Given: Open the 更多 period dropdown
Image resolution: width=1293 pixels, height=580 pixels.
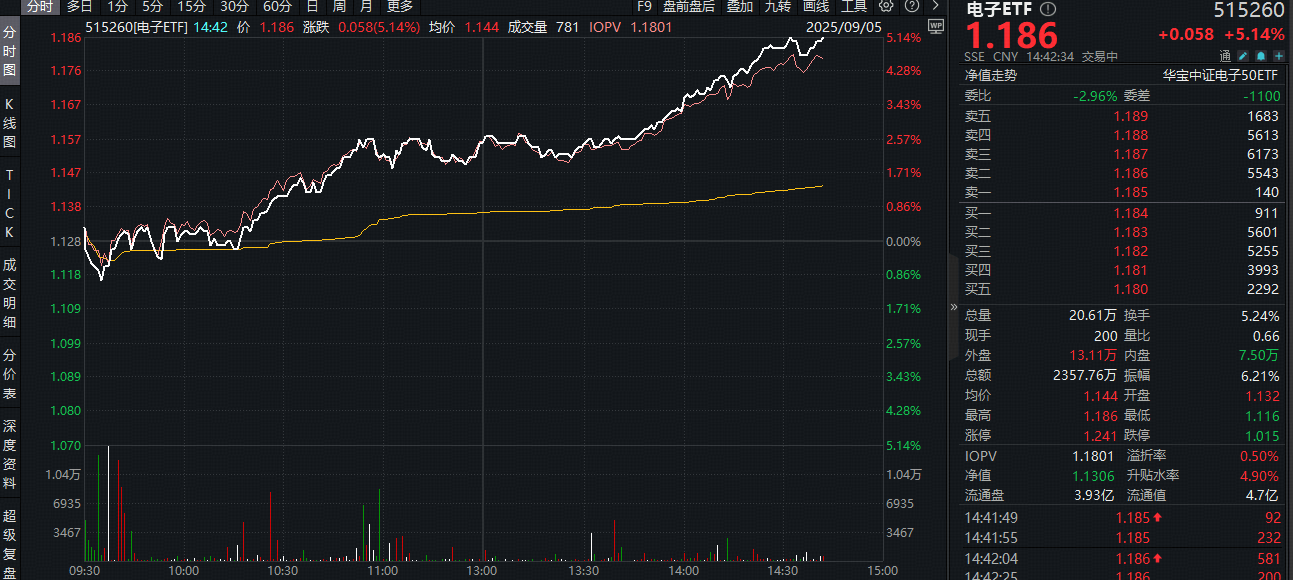Looking at the screenshot, I should coord(402,7).
